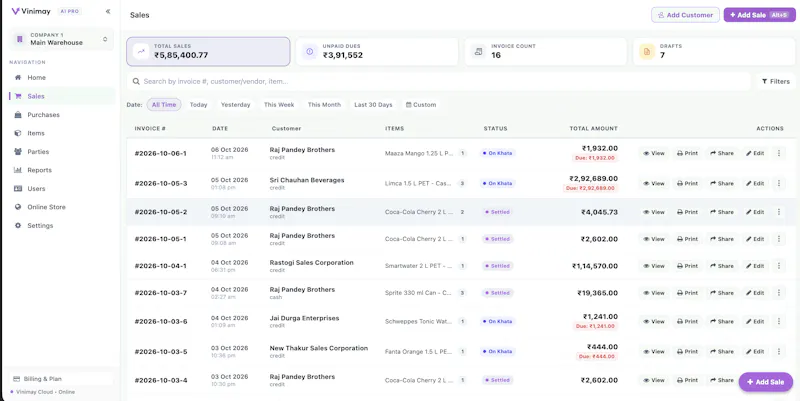This screenshot has width=800, height=401.
Task: Edit invoice #2026-10-03-5
Action: point(755,352)
